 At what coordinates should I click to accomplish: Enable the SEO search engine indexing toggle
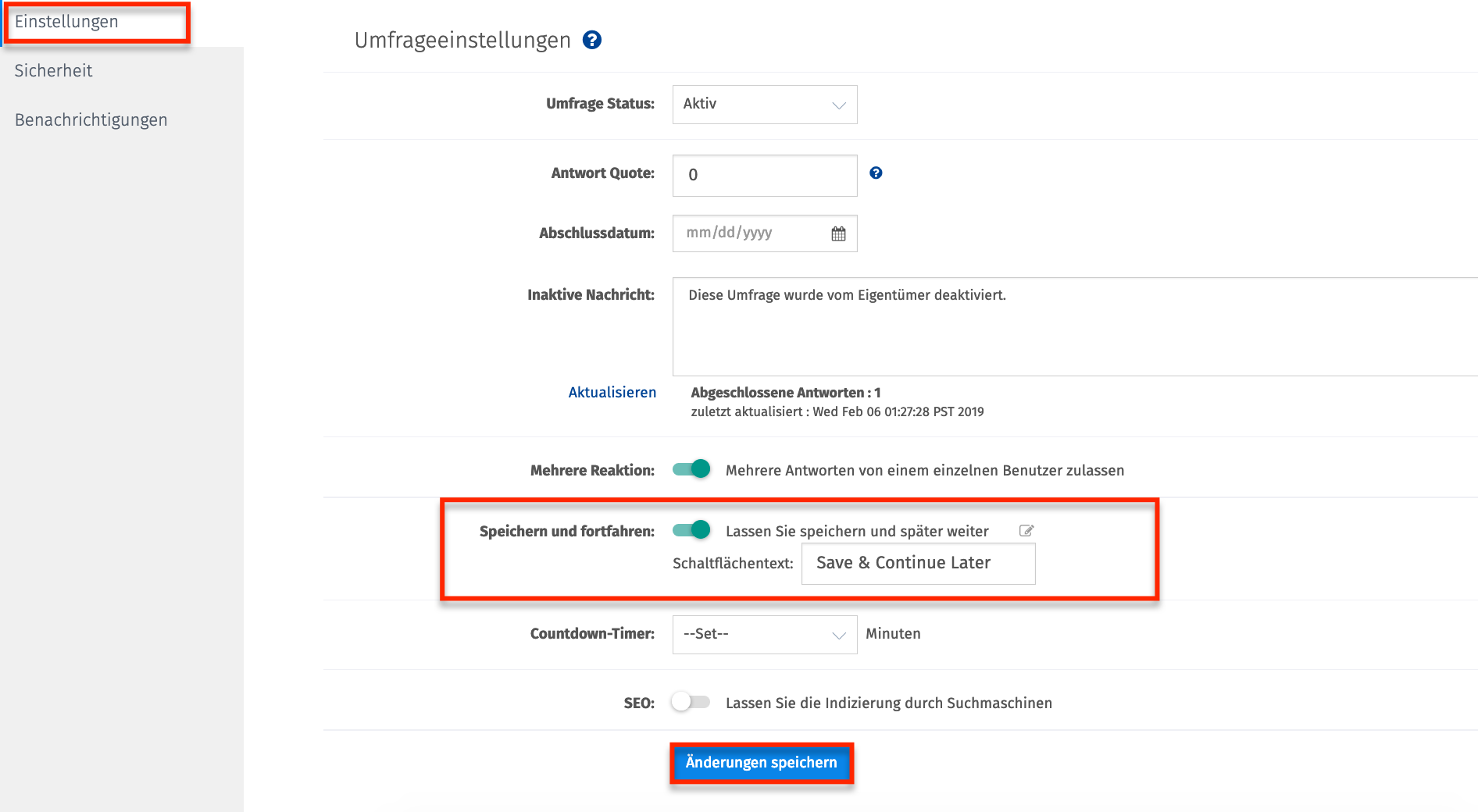coord(691,702)
